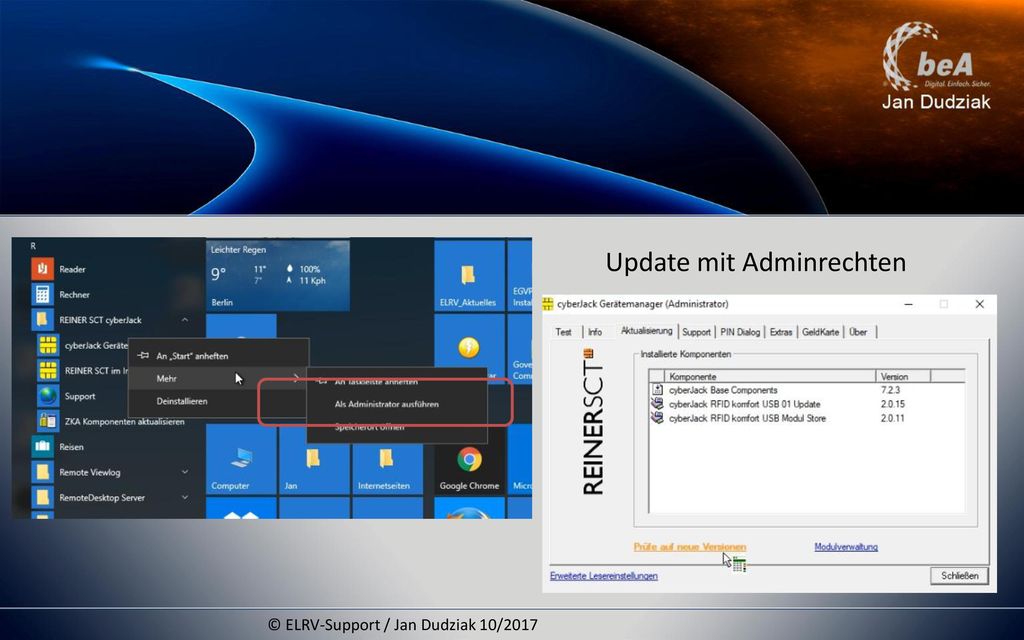
Task: Open the Über tab
Action: (858, 332)
